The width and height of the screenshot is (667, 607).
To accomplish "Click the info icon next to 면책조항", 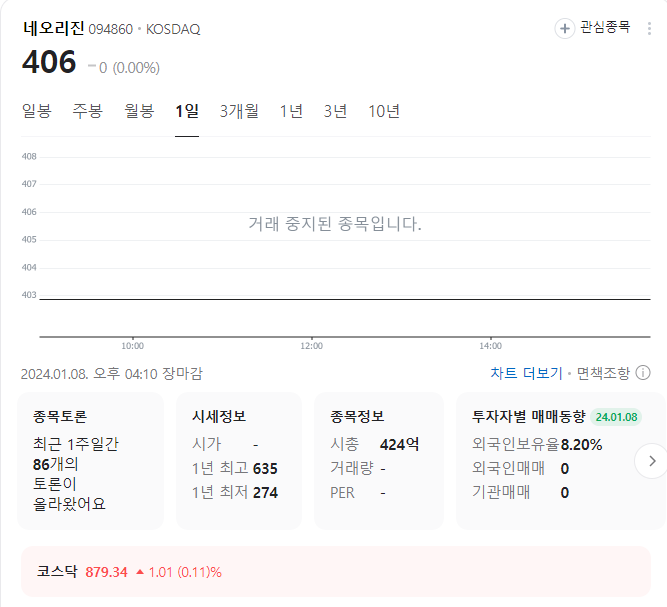I will [643, 373].
